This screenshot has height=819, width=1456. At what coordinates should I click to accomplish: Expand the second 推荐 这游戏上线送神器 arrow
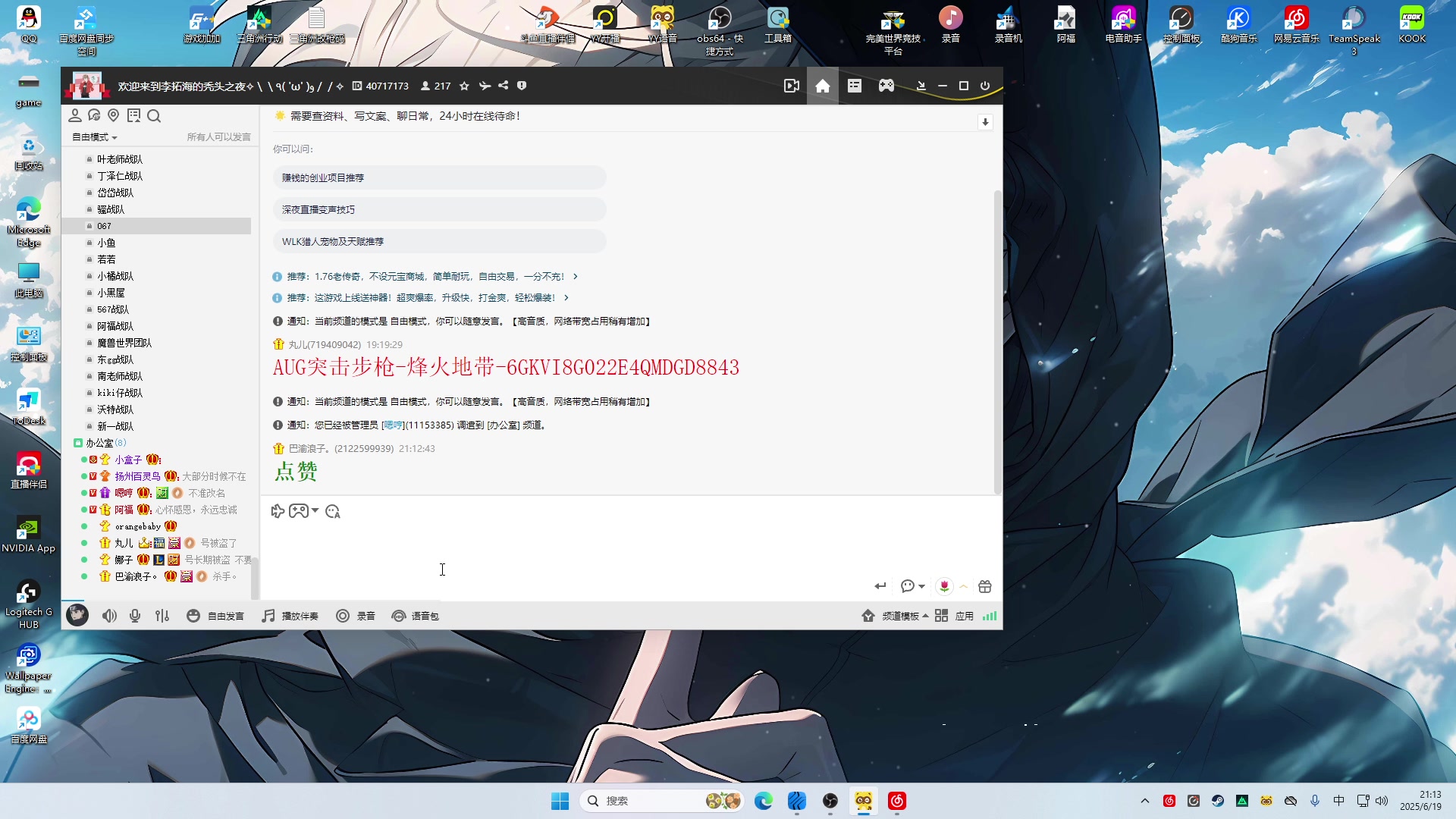[x=566, y=298]
